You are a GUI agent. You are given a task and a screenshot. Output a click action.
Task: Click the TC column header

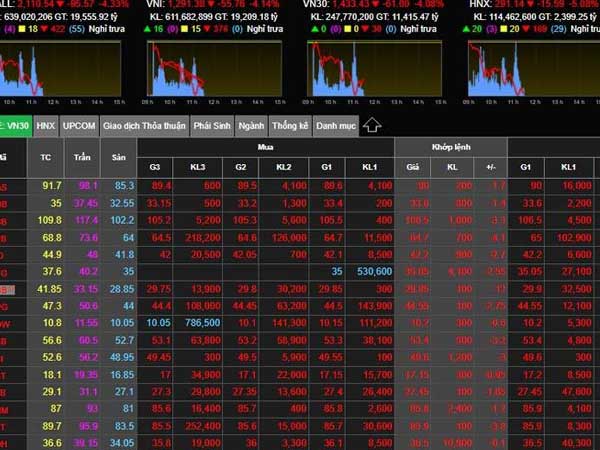[46, 158]
